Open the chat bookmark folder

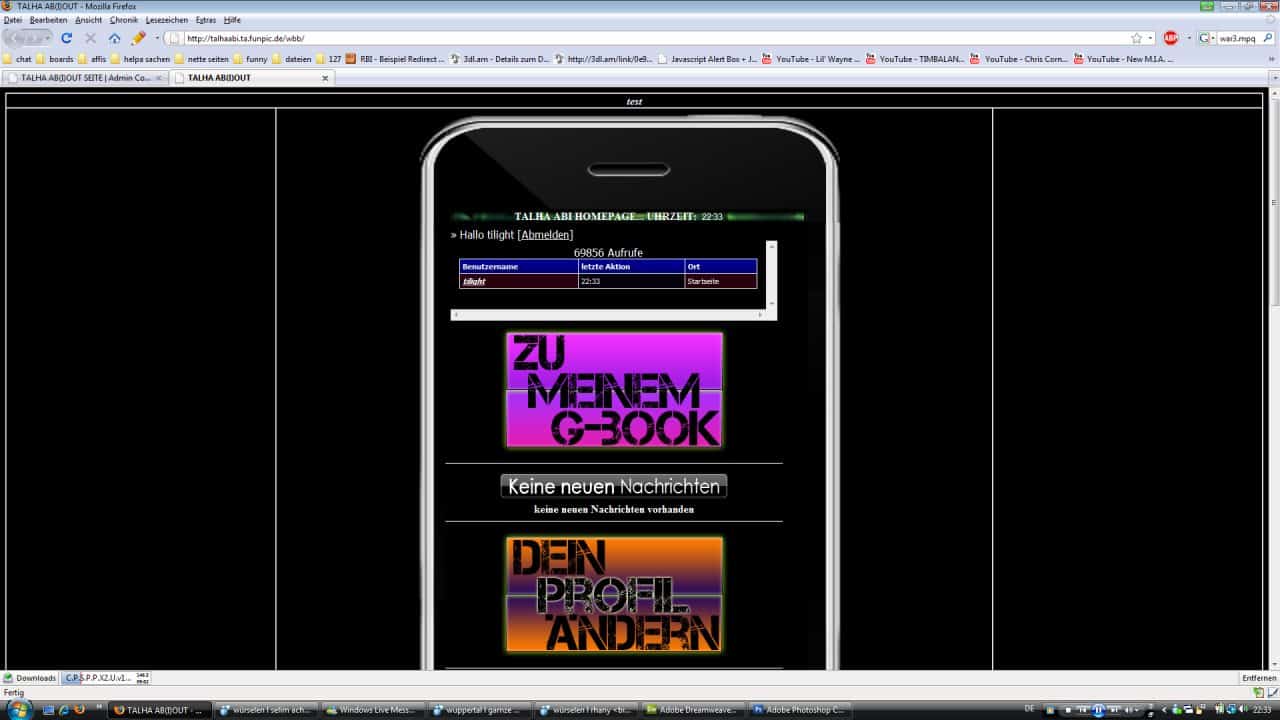[17, 59]
